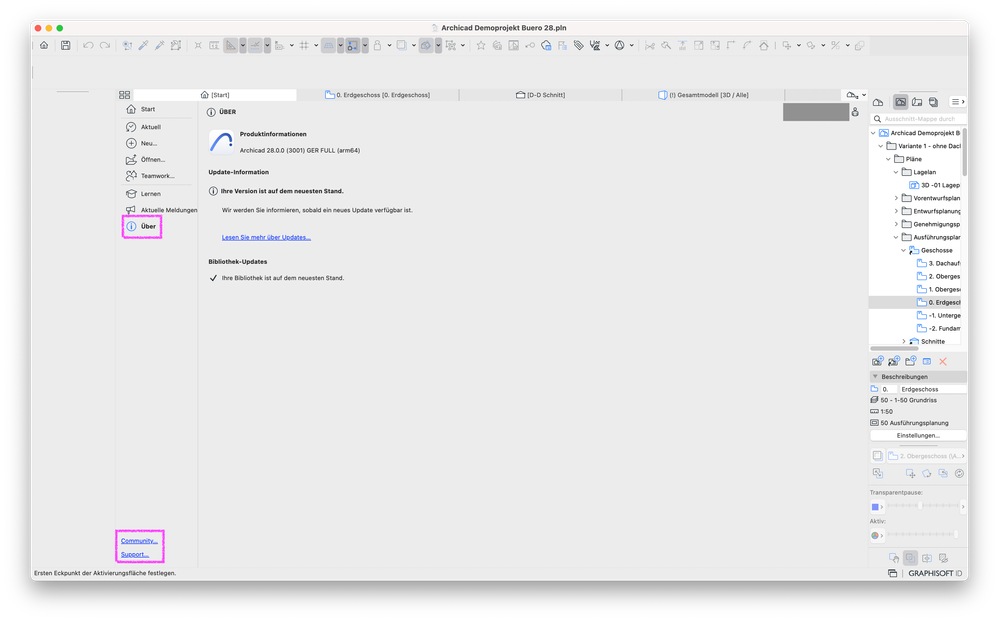Adjust the Aktiv slider
The width and height of the screenshot is (999, 621).
point(923,534)
